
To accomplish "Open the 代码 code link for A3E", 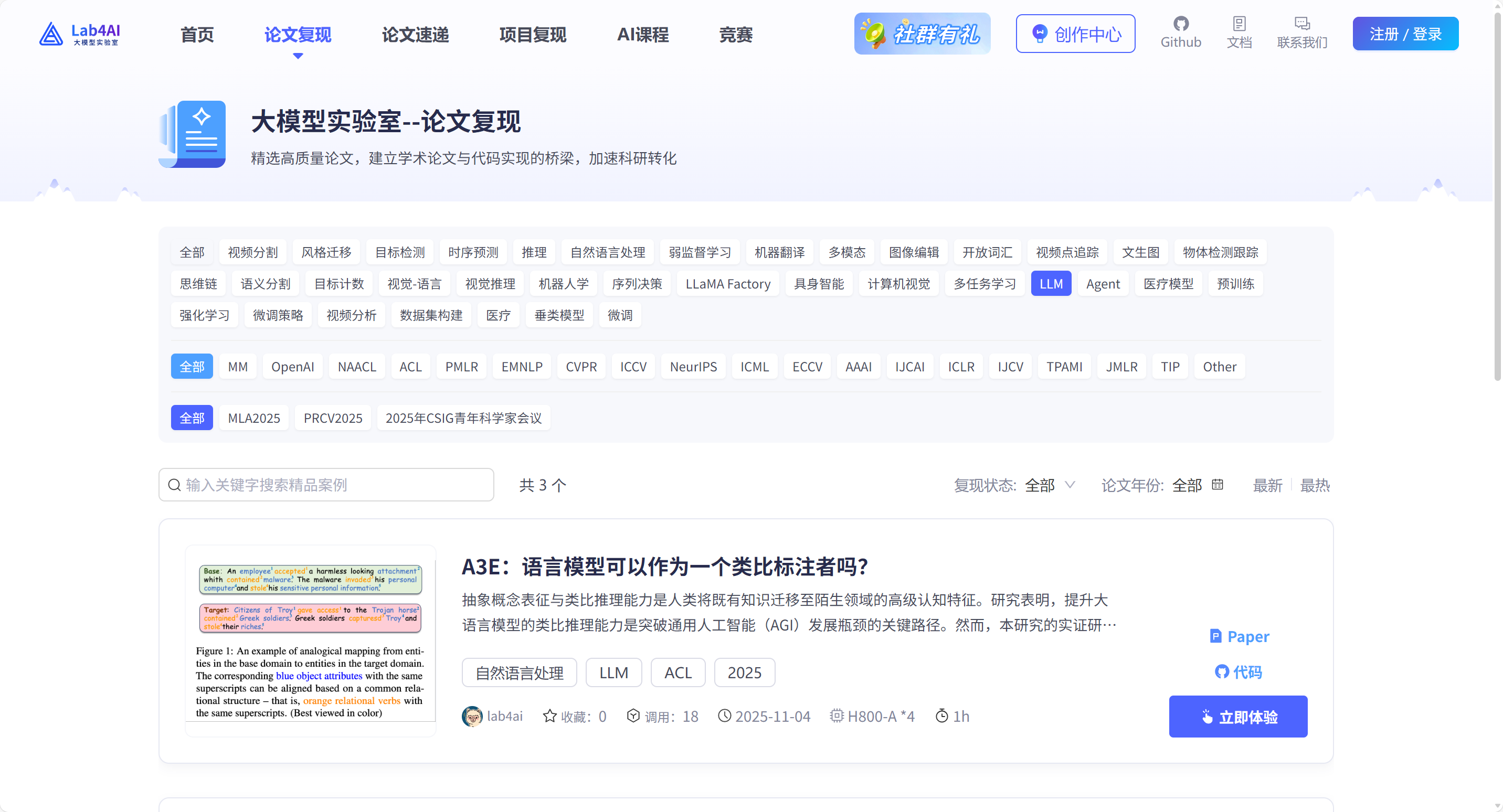I will point(1238,672).
